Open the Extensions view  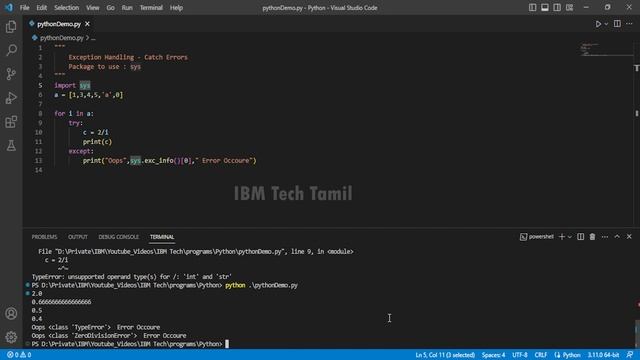click(x=11, y=122)
